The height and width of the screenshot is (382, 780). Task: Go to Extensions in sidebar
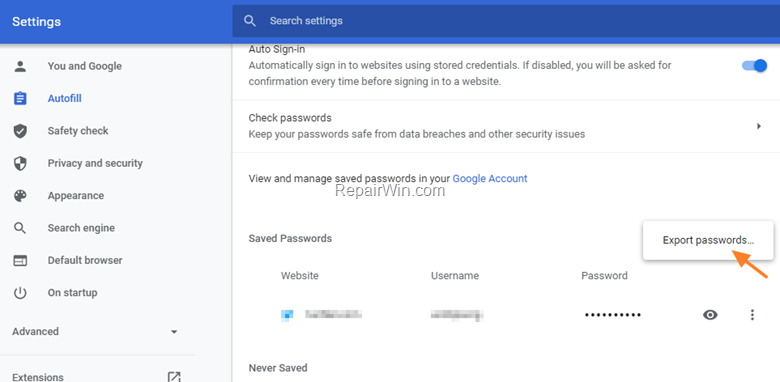[38, 377]
